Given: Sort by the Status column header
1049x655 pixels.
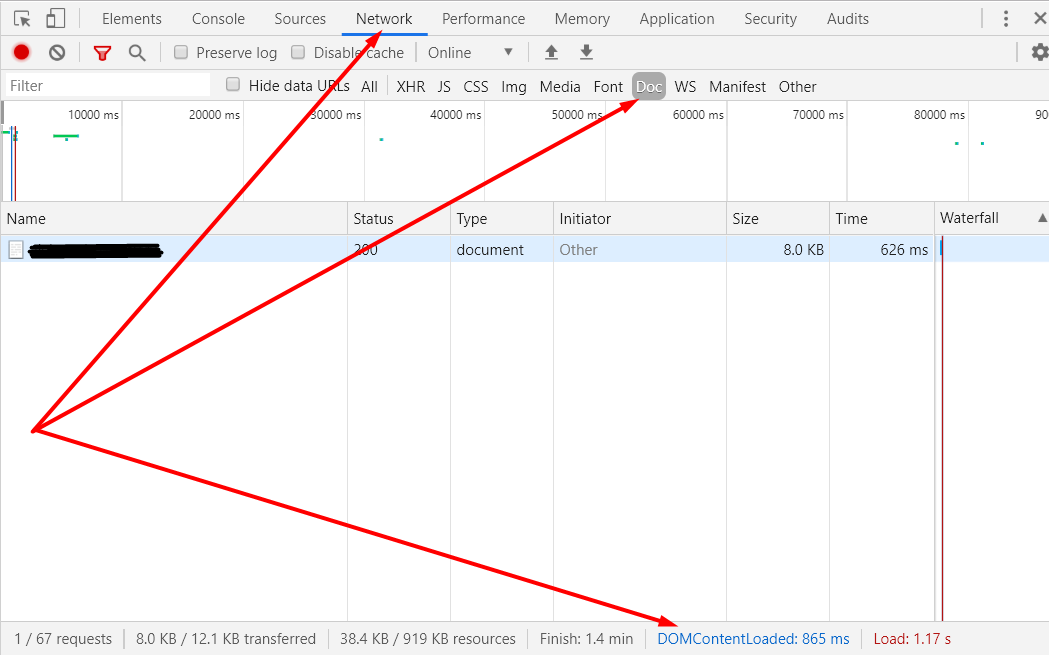Looking at the screenshot, I should point(399,219).
